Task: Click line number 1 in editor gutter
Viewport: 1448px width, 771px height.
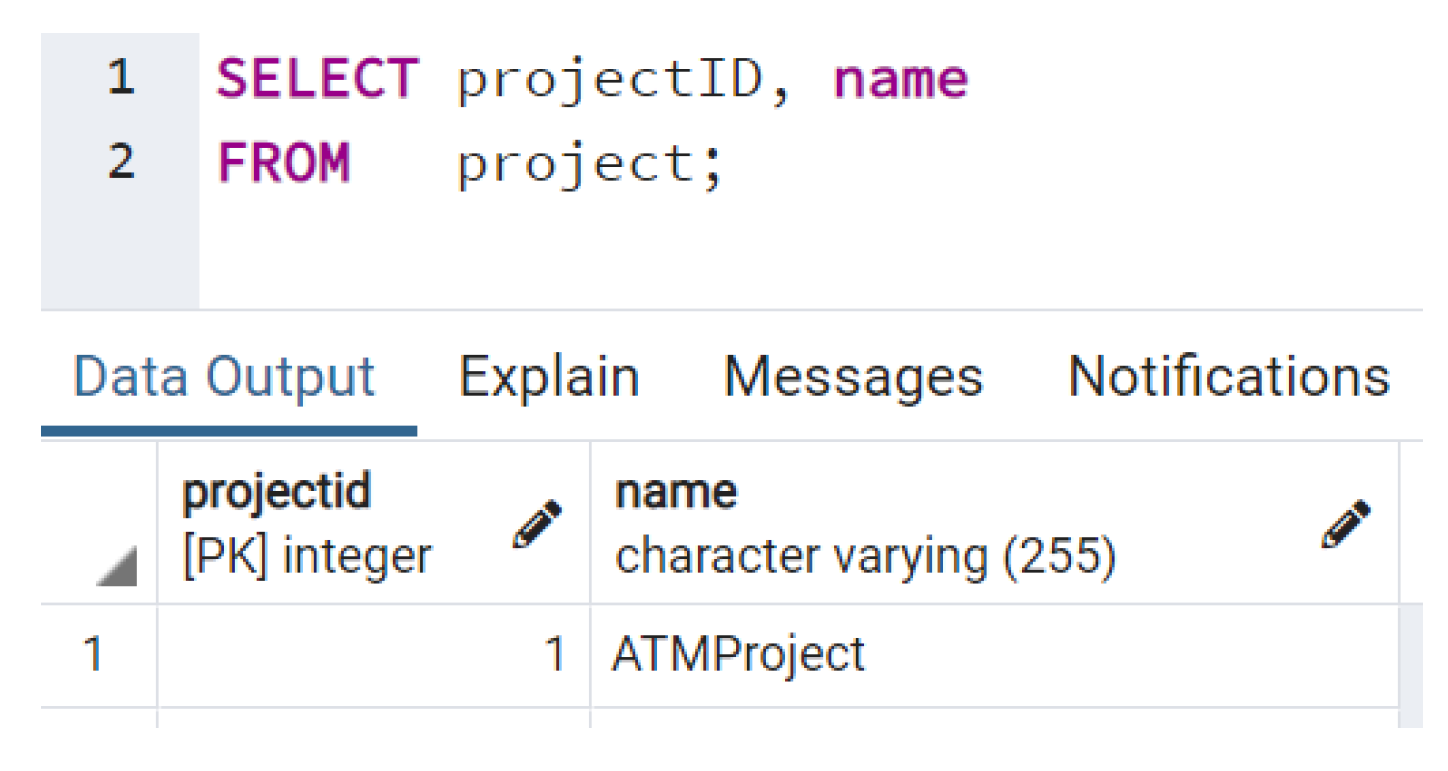Action: tap(120, 79)
